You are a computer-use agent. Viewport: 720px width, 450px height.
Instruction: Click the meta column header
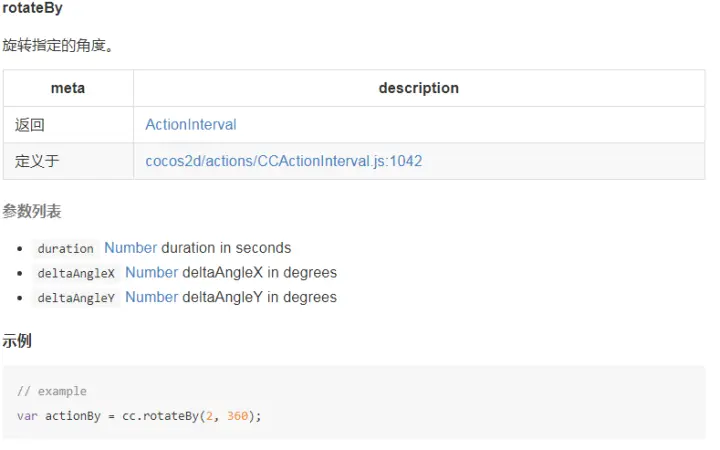68,88
